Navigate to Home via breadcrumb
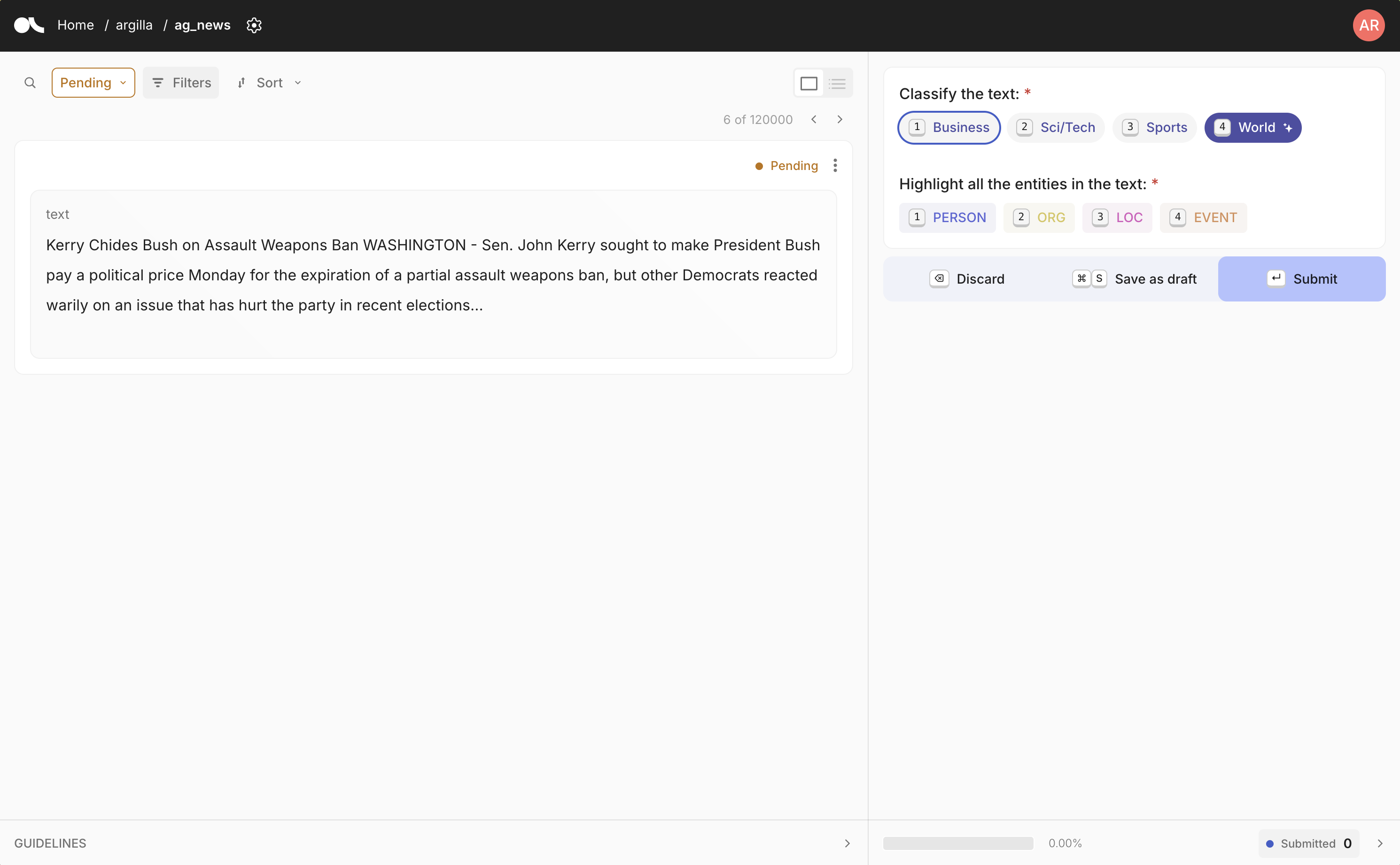 coord(76,25)
